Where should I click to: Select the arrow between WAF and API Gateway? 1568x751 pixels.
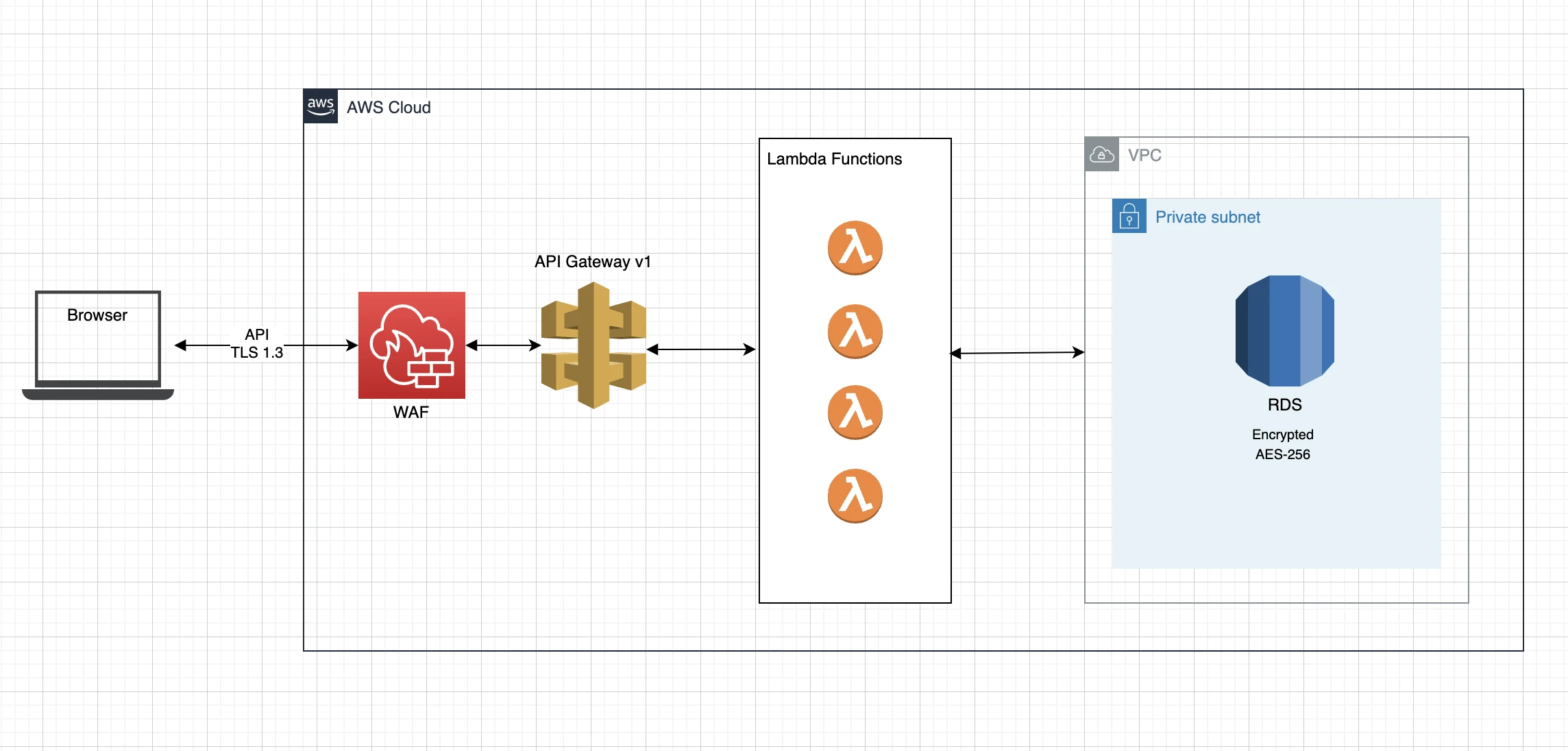pyautogui.click(x=504, y=345)
